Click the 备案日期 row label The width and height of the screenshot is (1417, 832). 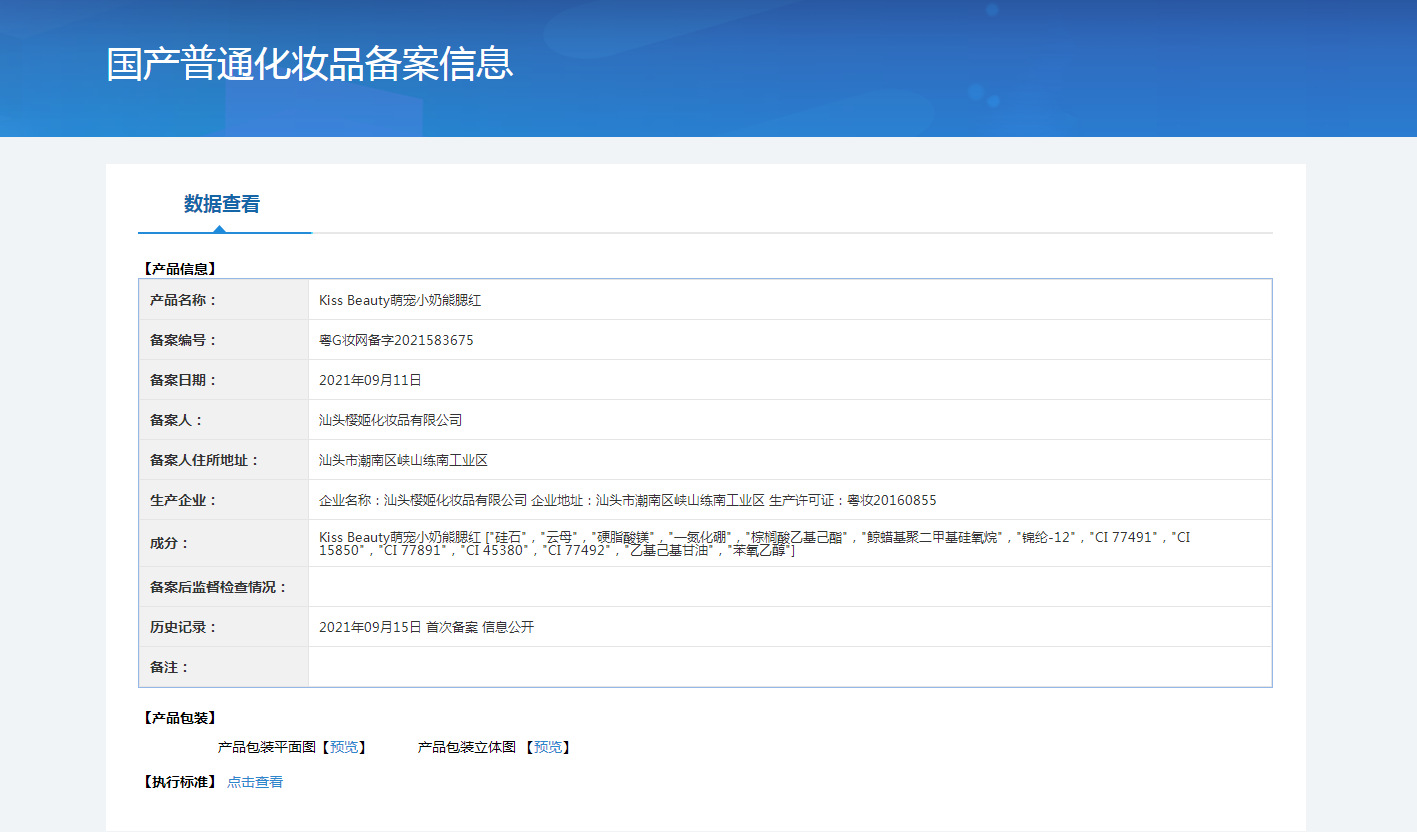183,380
